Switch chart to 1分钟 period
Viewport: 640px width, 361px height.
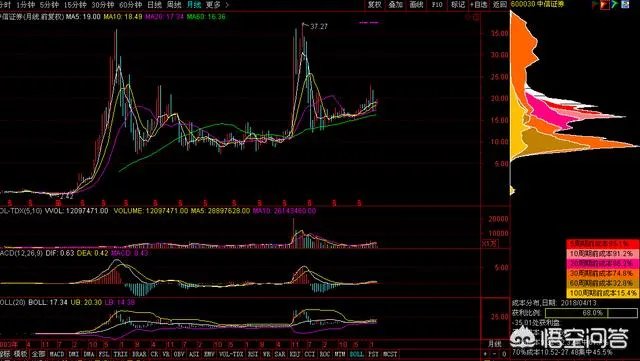tap(26, 5)
